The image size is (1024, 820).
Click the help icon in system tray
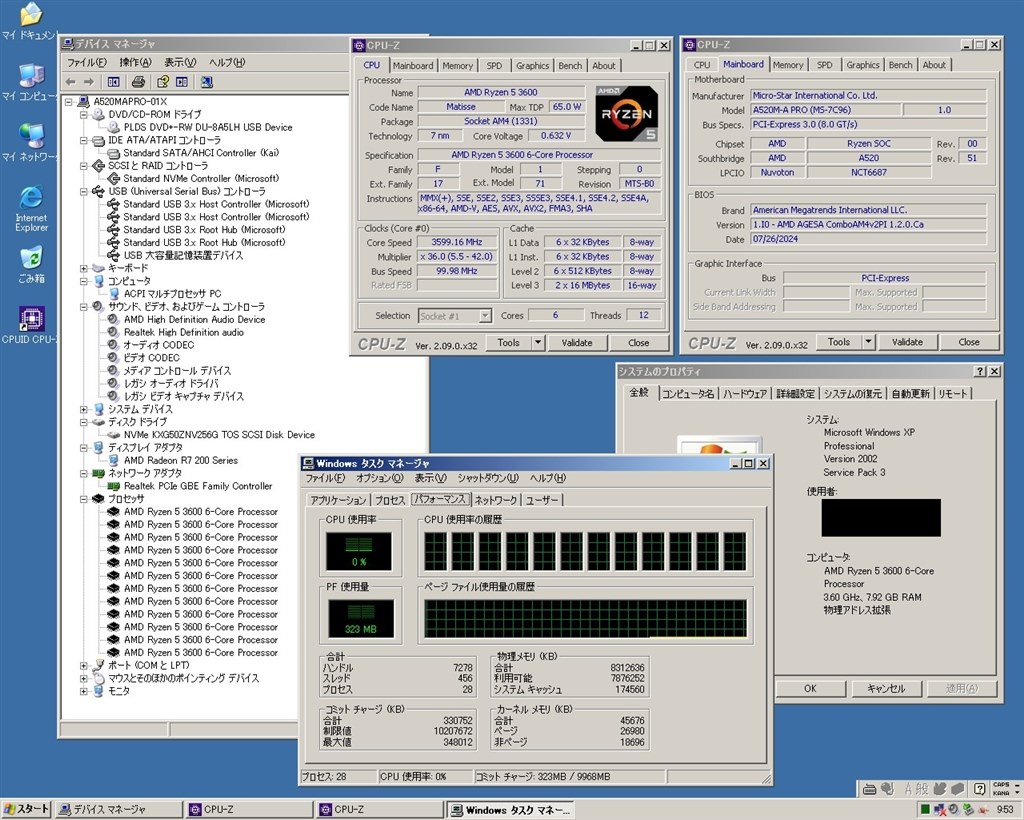(979, 789)
